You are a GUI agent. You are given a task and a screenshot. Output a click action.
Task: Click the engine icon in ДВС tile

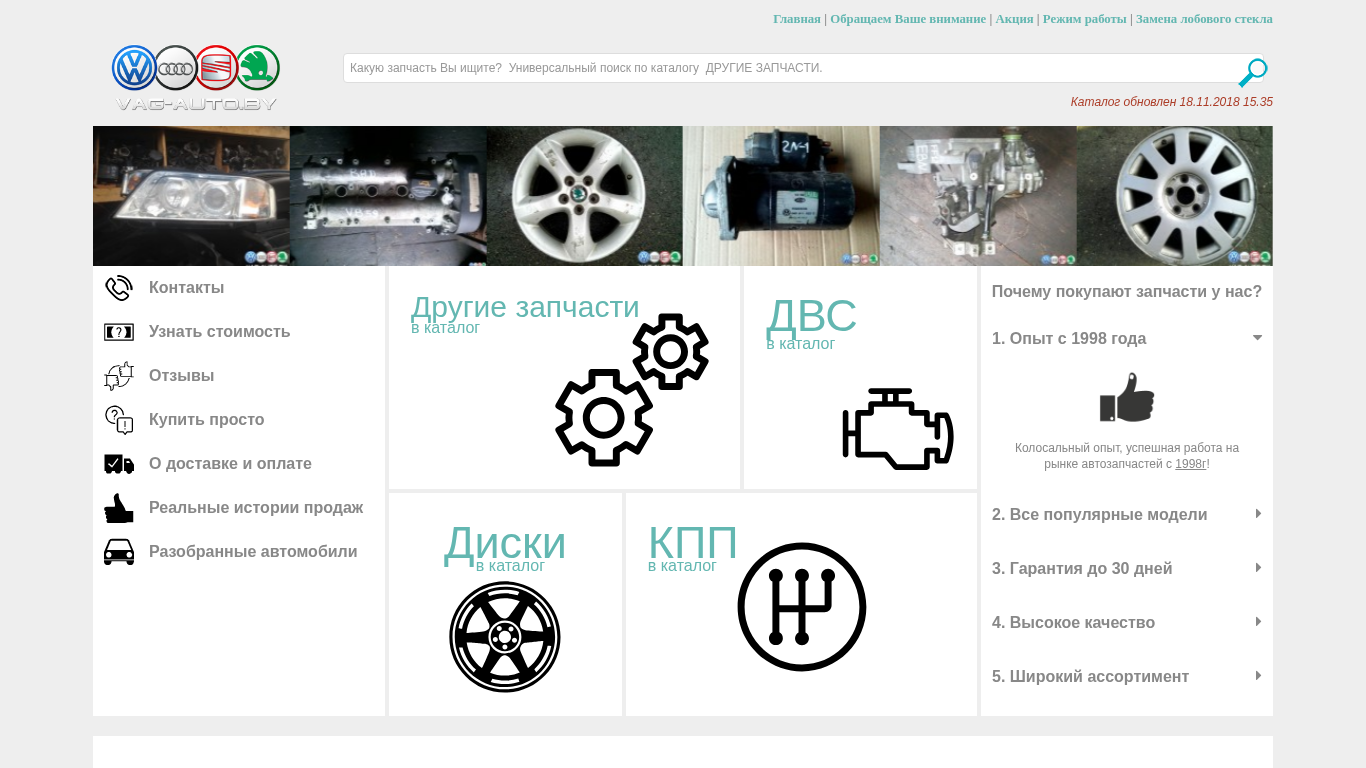point(898,429)
